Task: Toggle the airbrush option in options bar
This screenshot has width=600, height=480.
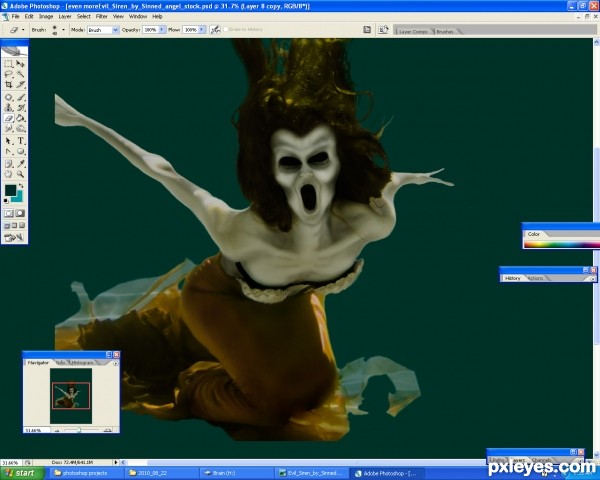Action: point(215,29)
